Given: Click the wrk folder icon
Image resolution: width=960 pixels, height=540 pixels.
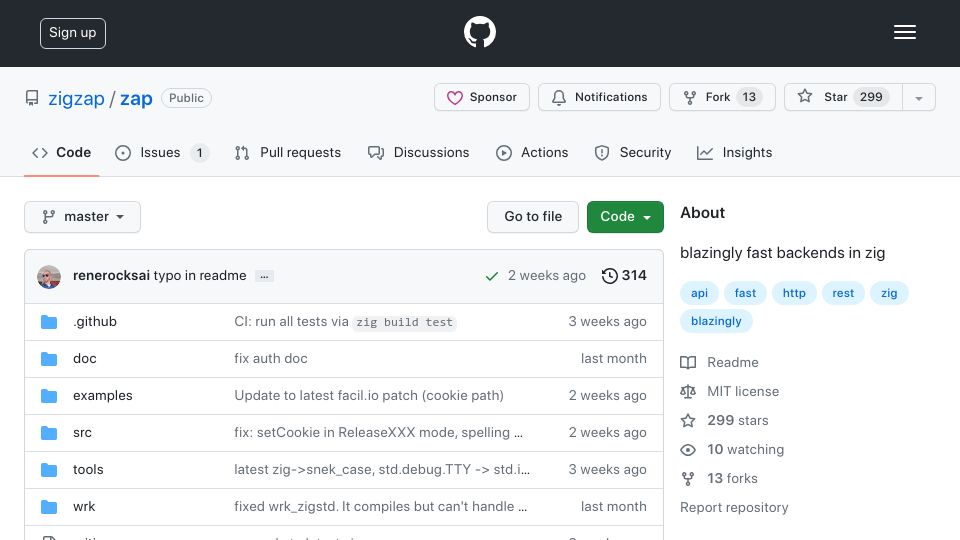Looking at the screenshot, I should click(x=49, y=507).
